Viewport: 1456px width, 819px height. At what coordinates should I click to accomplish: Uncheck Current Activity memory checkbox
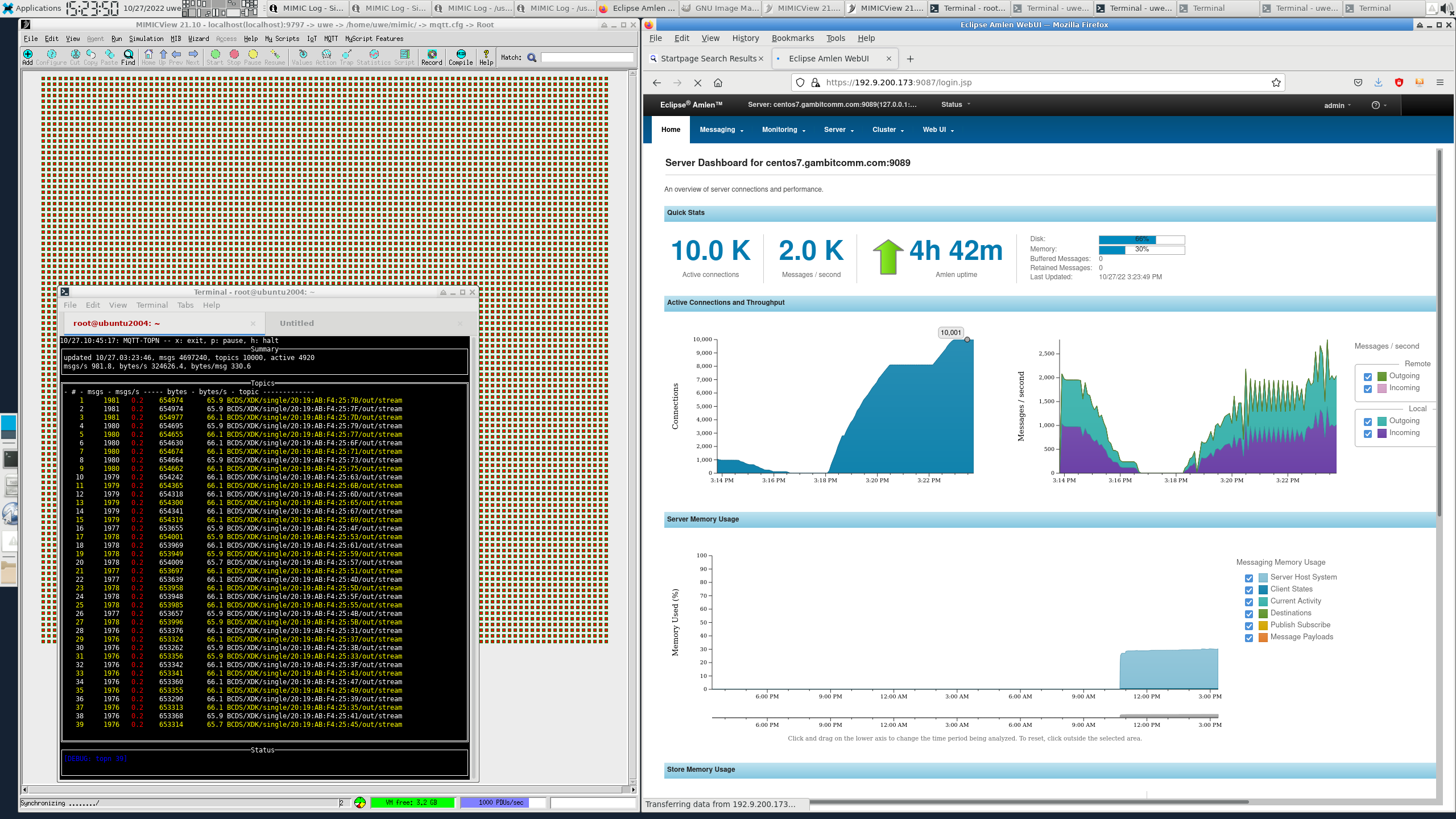coord(1249,602)
